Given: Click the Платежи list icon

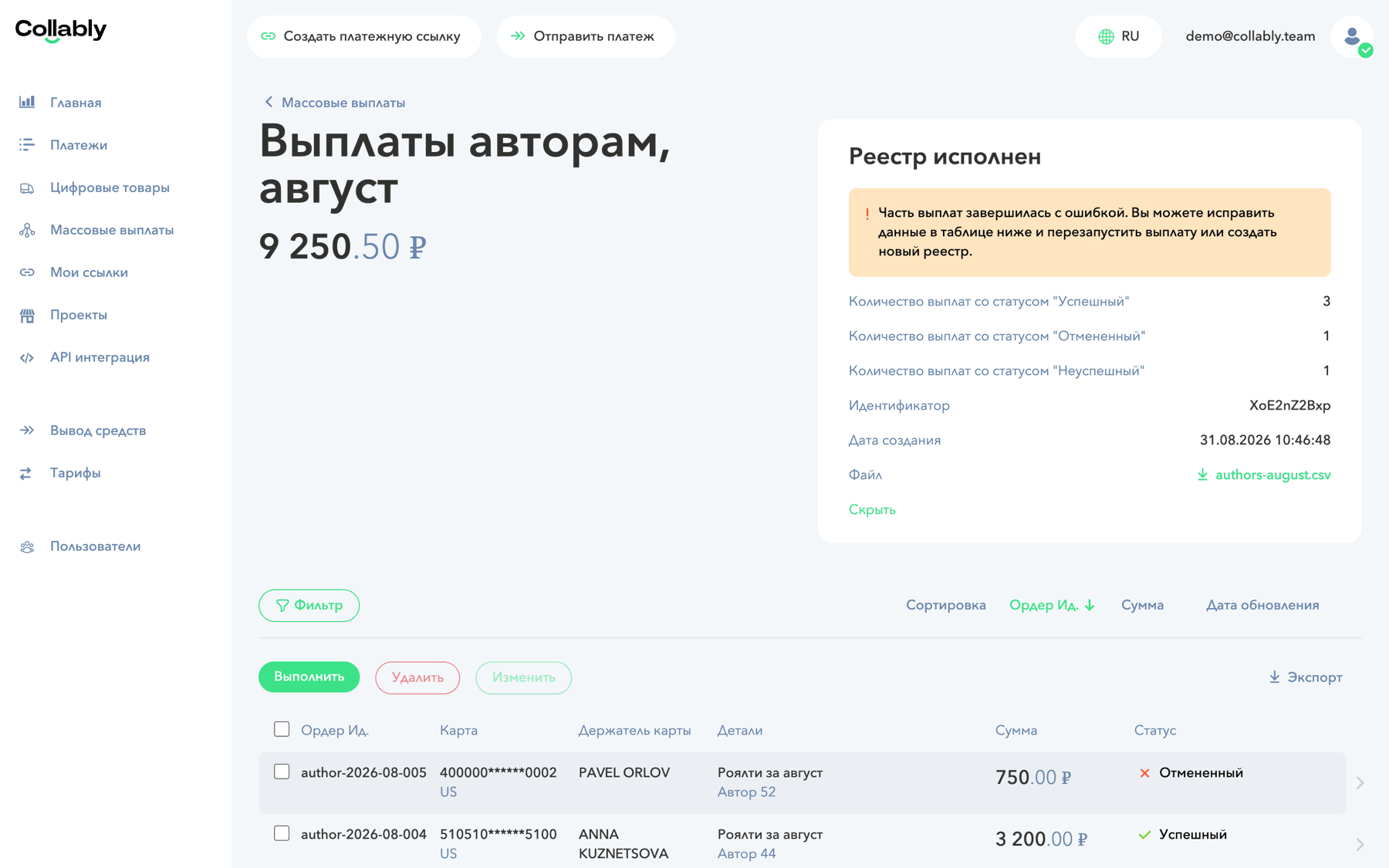Looking at the screenshot, I should pos(27,144).
